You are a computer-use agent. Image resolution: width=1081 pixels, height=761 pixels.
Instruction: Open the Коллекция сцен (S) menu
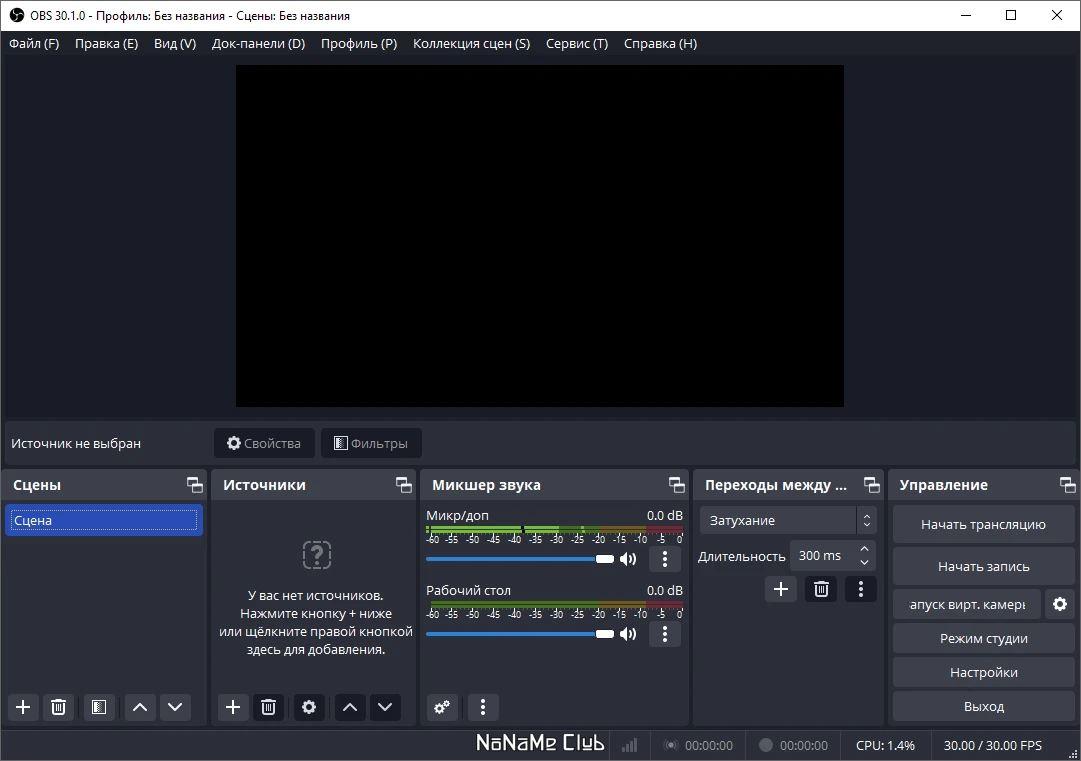tap(472, 43)
